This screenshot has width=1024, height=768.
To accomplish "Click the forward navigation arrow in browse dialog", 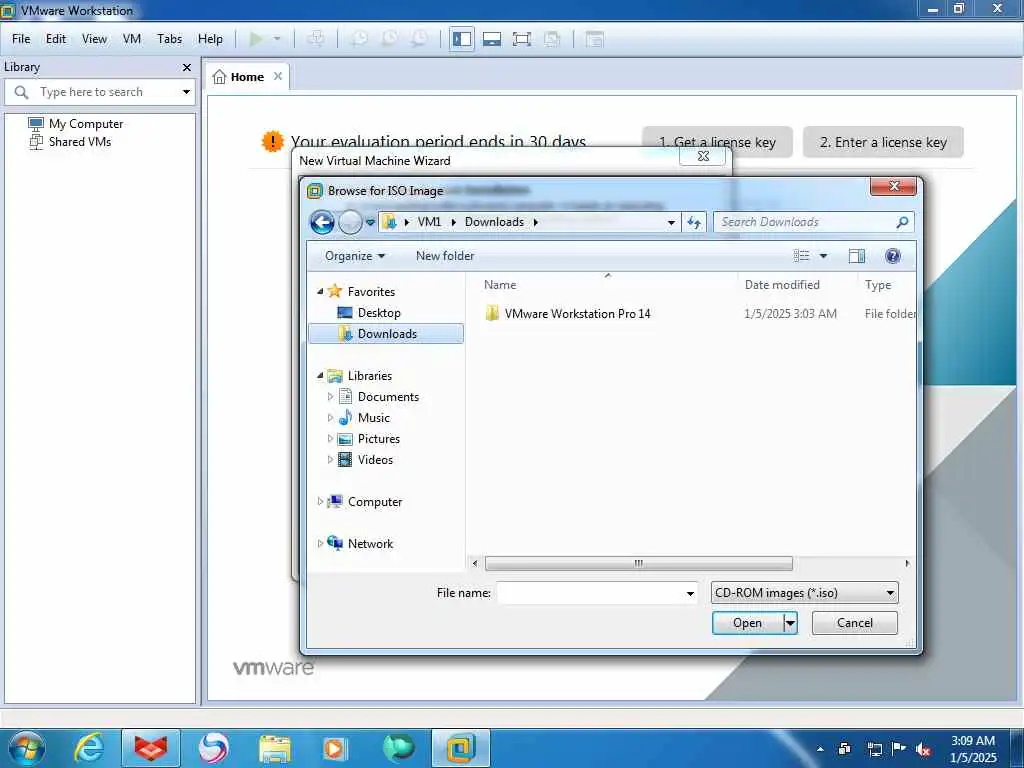I will [350, 222].
